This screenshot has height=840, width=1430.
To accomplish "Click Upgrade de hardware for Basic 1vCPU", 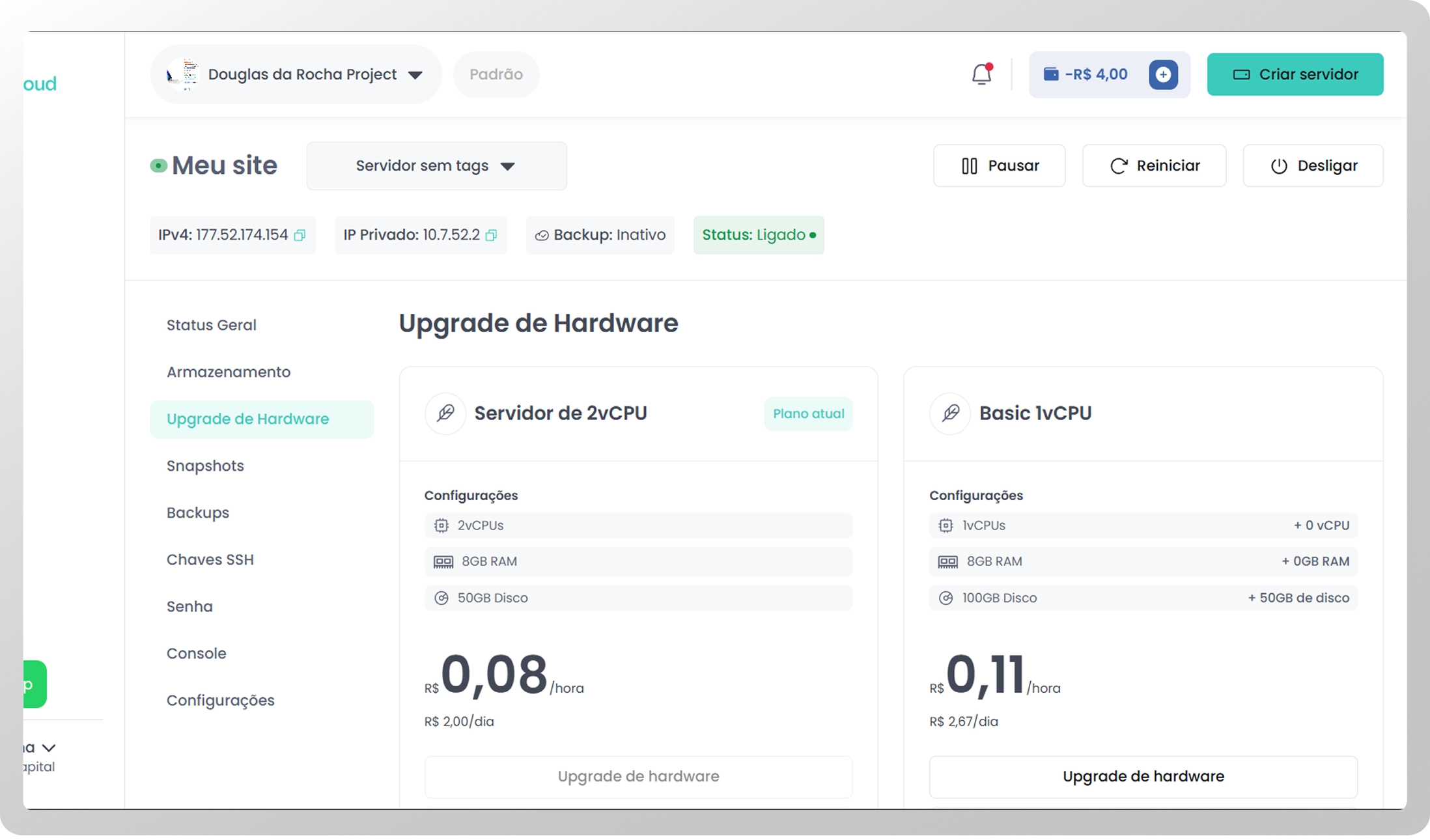I will pyautogui.click(x=1143, y=776).
